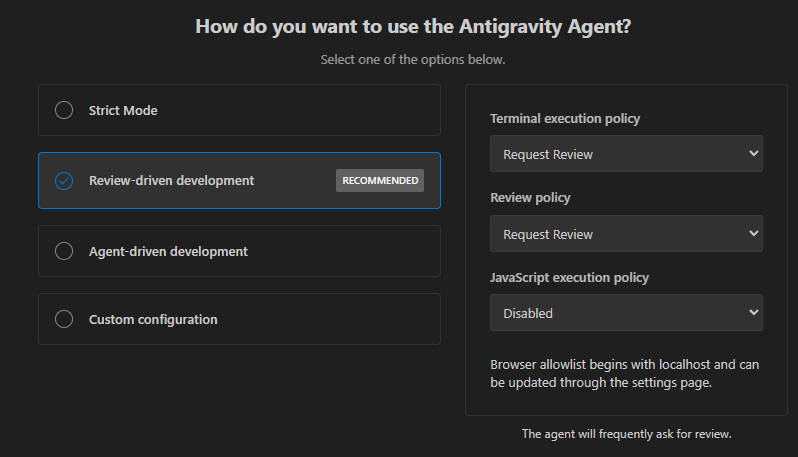Click the "agent will frequently ask for review" note
This screenshot has height=457, width=798.
627,434
